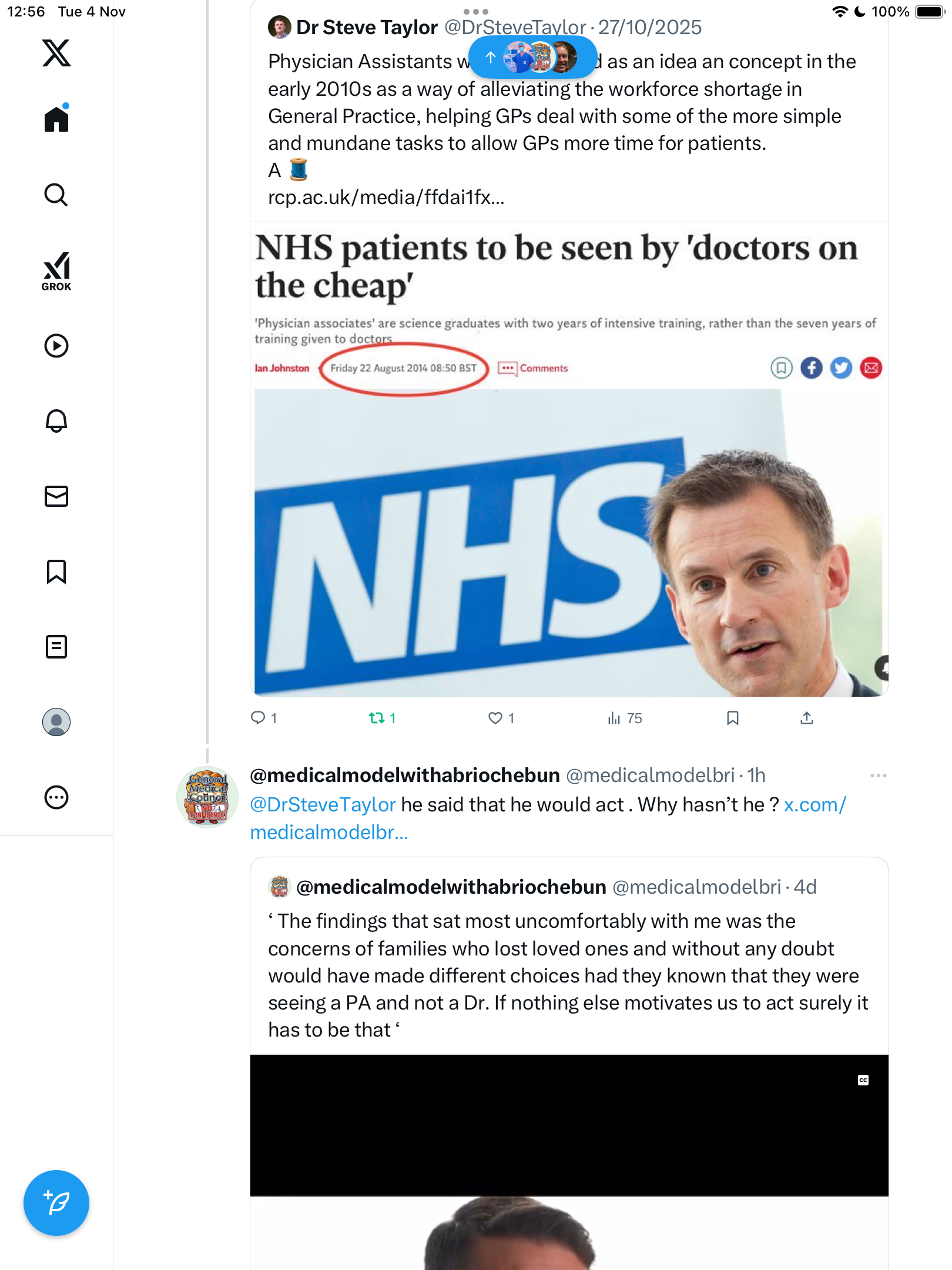Undo repost on Dr Steve Taylor's post

(377, 718)
